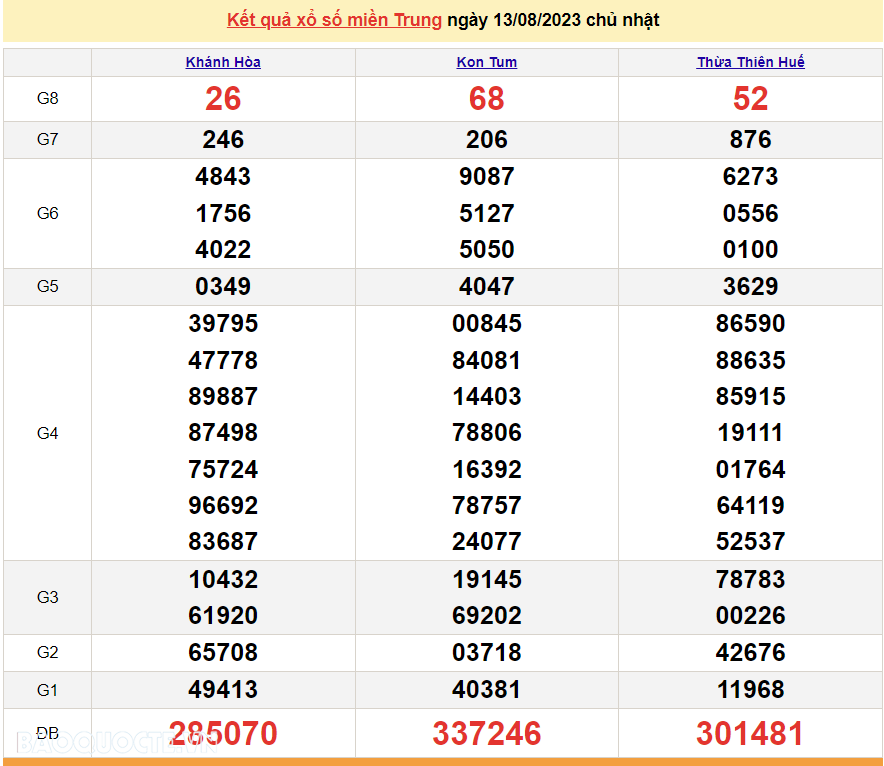Screen dimensions: 884x766
Task: Open the Khánh Hòa province link
Action: click(x=223, y=62)
